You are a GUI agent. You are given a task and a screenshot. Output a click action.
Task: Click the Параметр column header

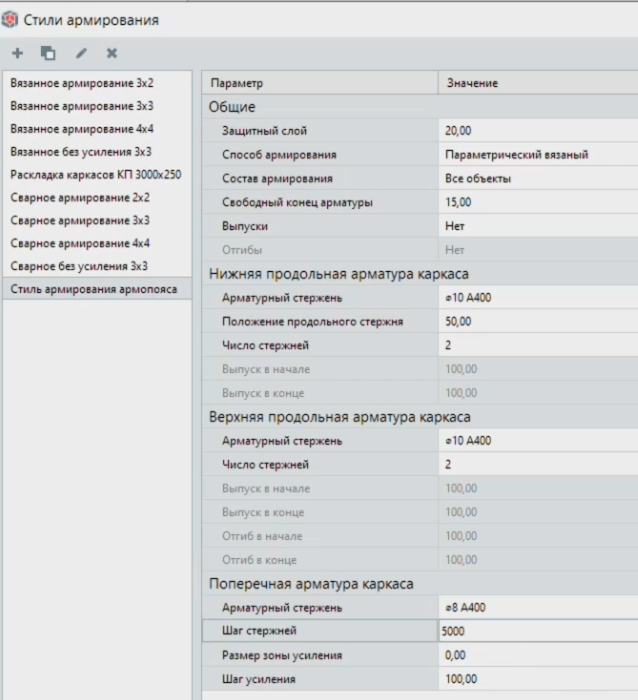click(320, 83)
